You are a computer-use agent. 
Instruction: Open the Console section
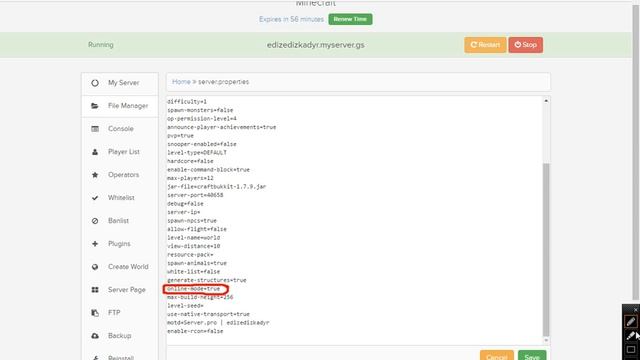(120, 129)
